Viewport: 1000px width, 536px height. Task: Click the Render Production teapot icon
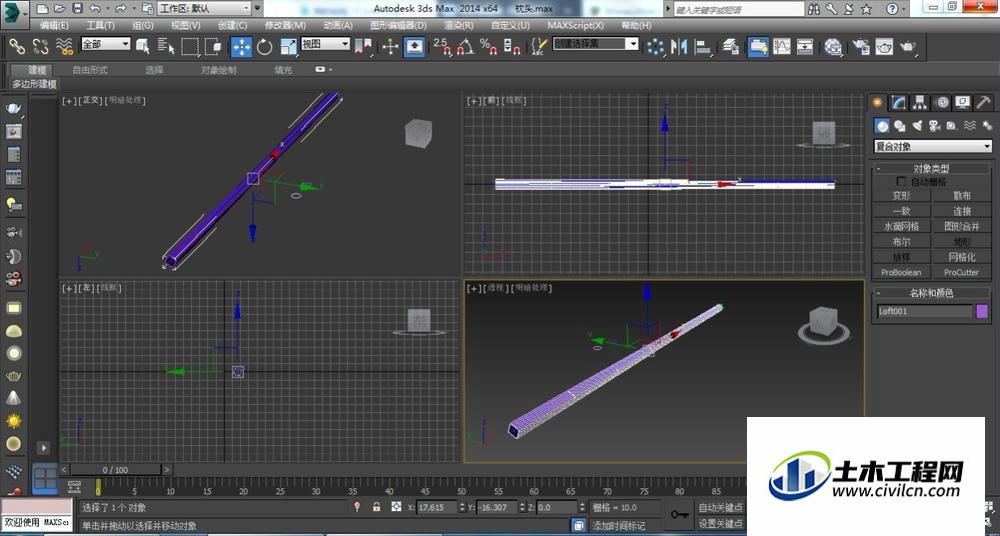click(x=908, y=46)
